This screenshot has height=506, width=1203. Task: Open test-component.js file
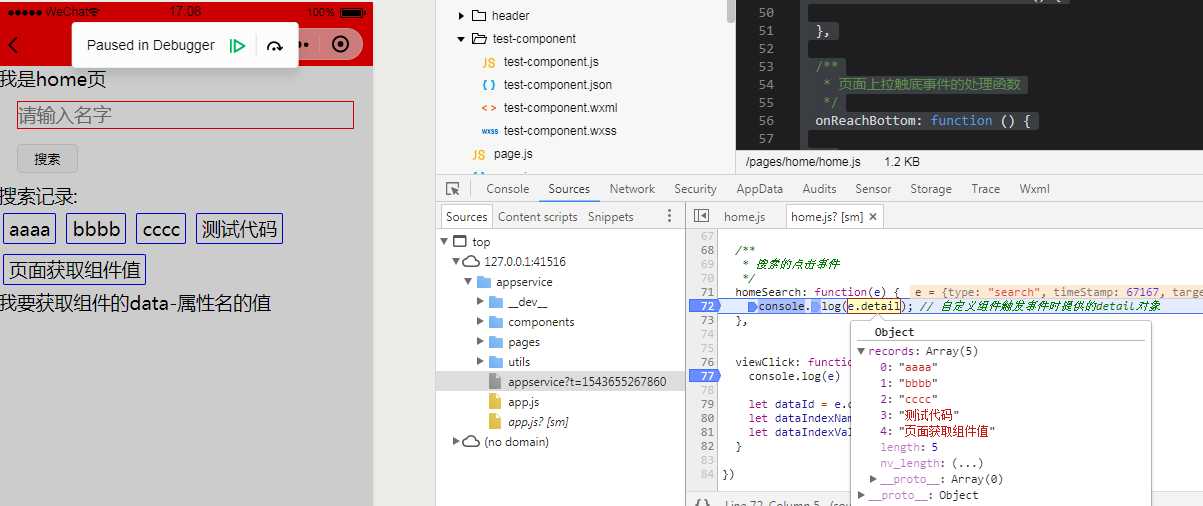coord(549,62)
